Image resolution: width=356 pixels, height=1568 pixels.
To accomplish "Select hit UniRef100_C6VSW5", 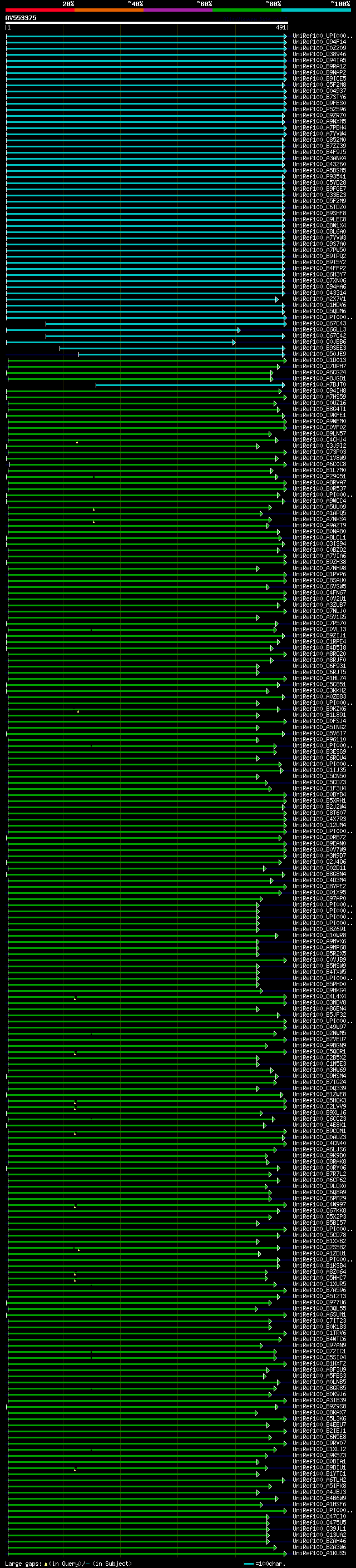I will click(319, 586).
